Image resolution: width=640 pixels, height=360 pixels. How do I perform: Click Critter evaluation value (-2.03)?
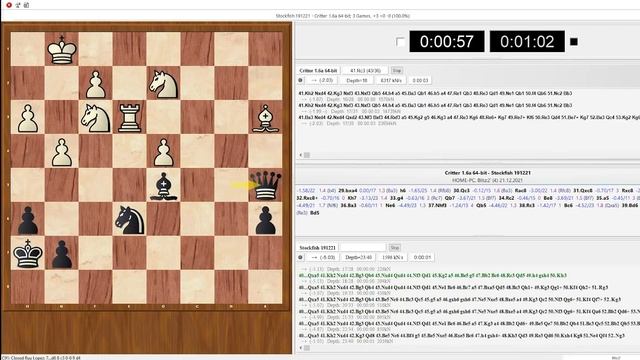pos(322,80)
